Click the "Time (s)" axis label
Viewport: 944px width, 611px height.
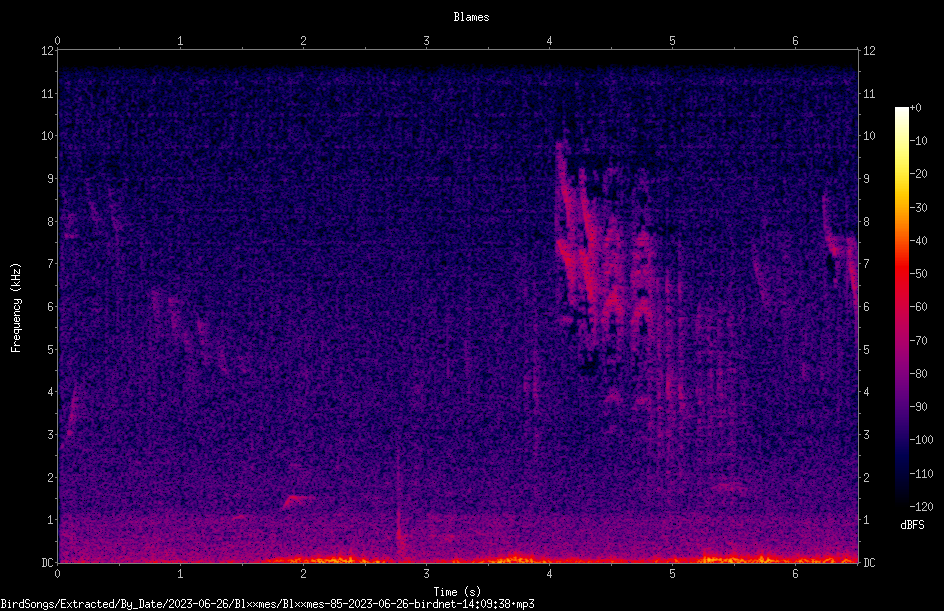tap(457, 592)
